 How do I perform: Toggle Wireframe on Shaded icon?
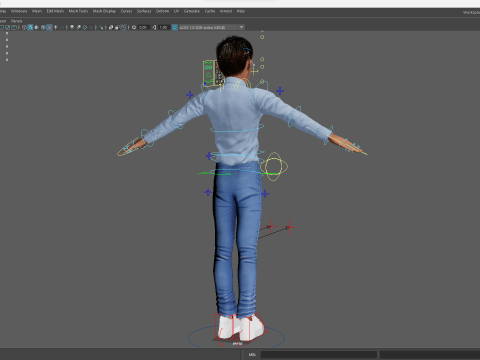click(43, 27)
